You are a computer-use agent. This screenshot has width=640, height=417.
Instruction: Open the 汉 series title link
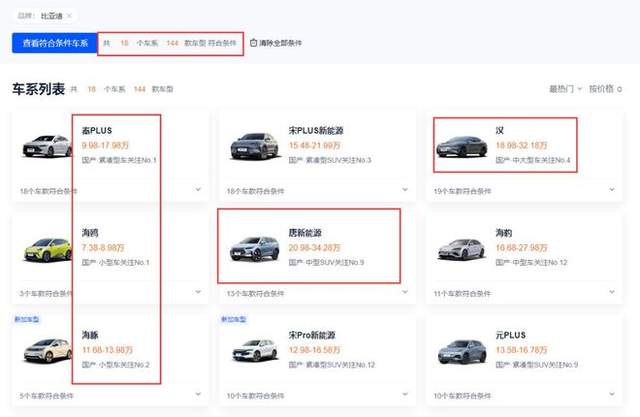pyautogui.click(x=500, y=131)
